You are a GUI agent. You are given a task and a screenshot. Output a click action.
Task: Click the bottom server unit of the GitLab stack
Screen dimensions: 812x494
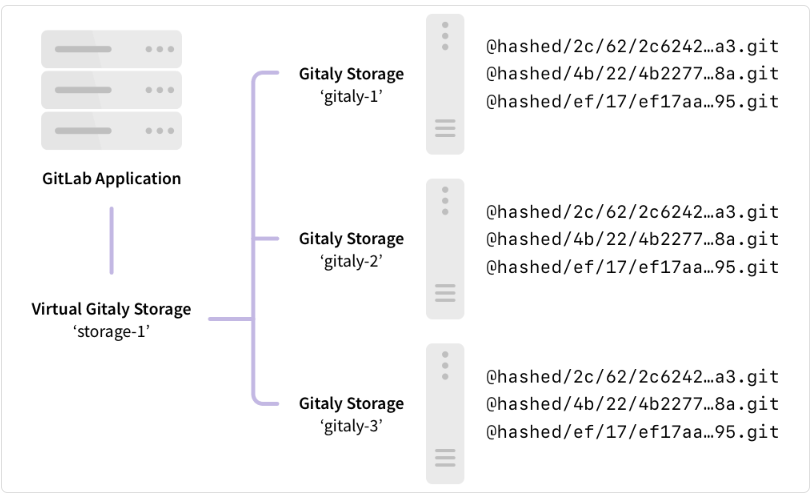point(111,130)
